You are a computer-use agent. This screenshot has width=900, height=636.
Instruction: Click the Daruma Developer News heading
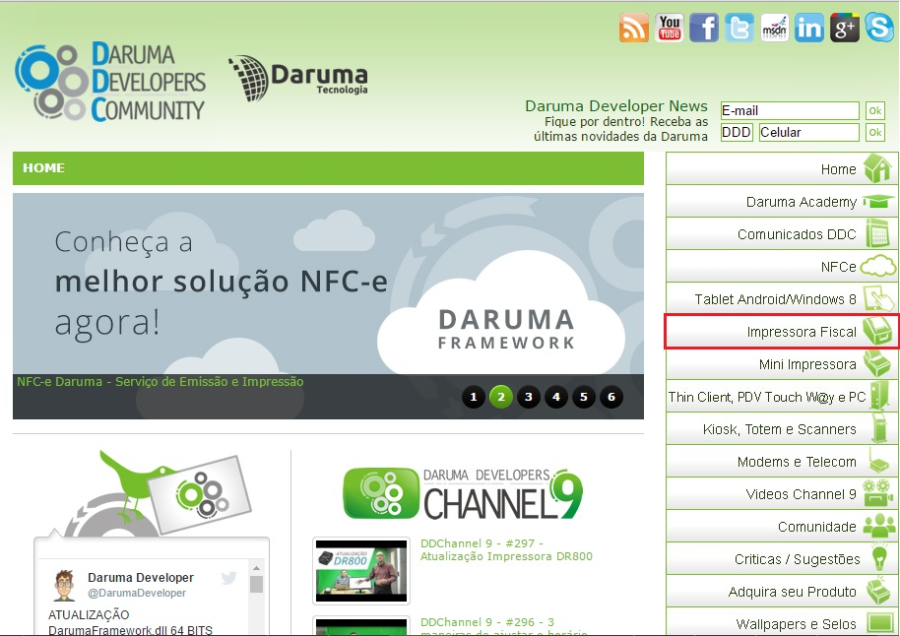click(616, 106)
